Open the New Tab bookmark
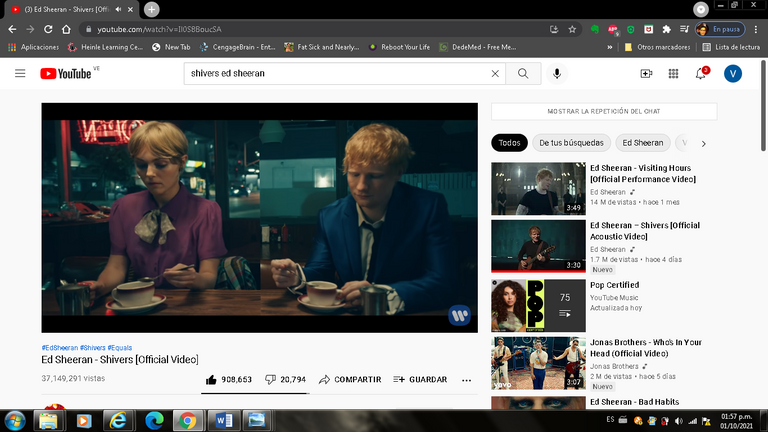 point(171,48)
